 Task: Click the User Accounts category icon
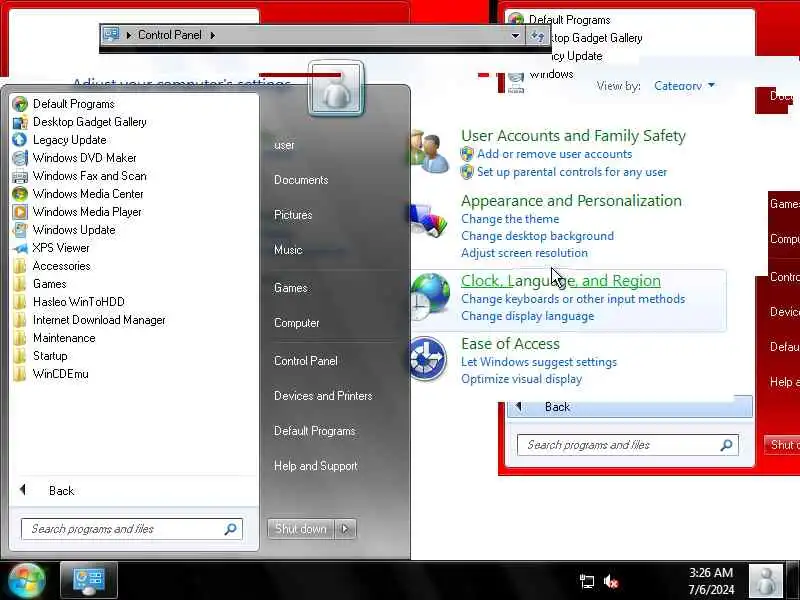(x=430, y=152)
